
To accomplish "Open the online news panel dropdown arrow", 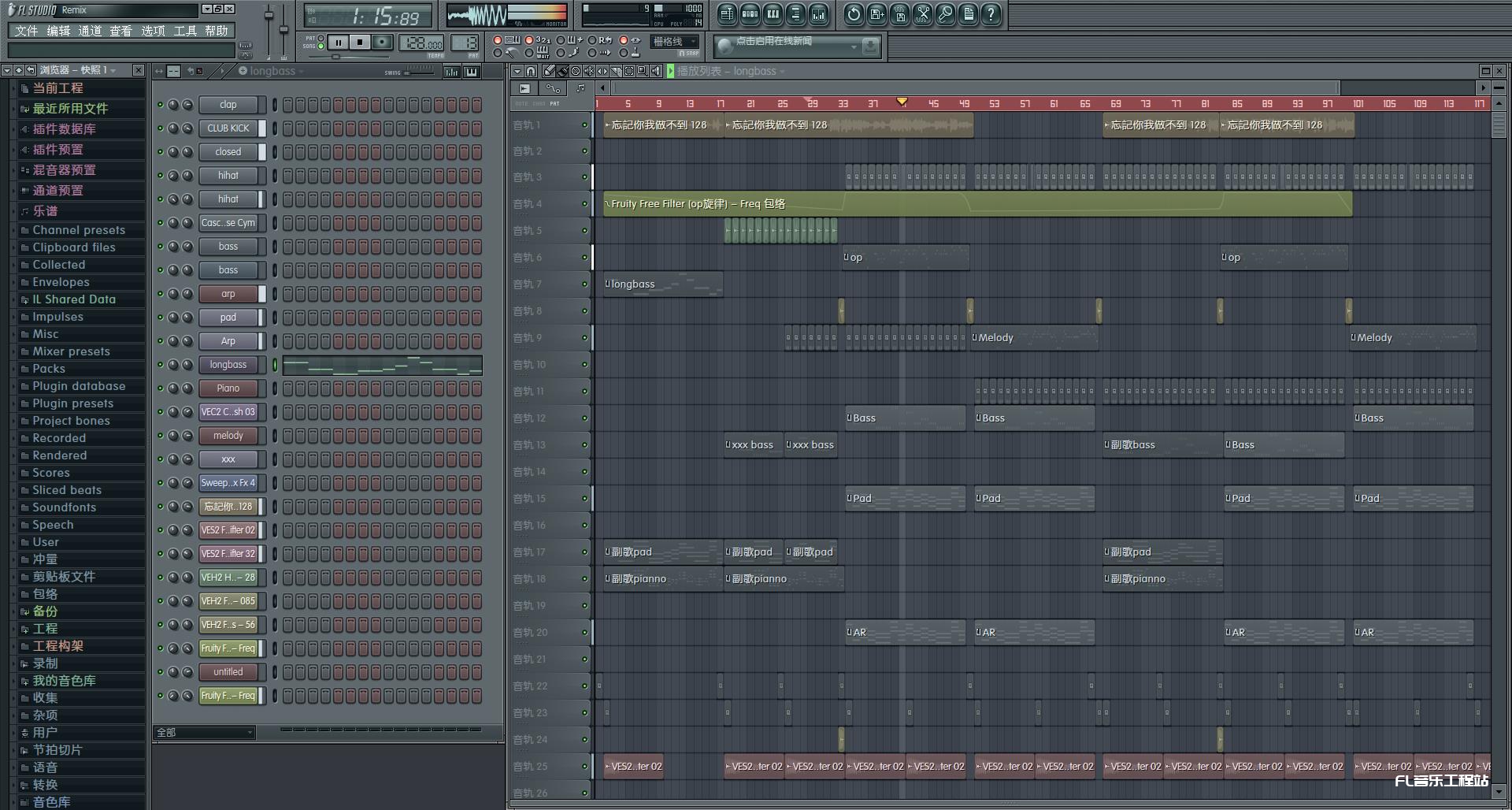I will pyautogui.click(x=854, y=47).
